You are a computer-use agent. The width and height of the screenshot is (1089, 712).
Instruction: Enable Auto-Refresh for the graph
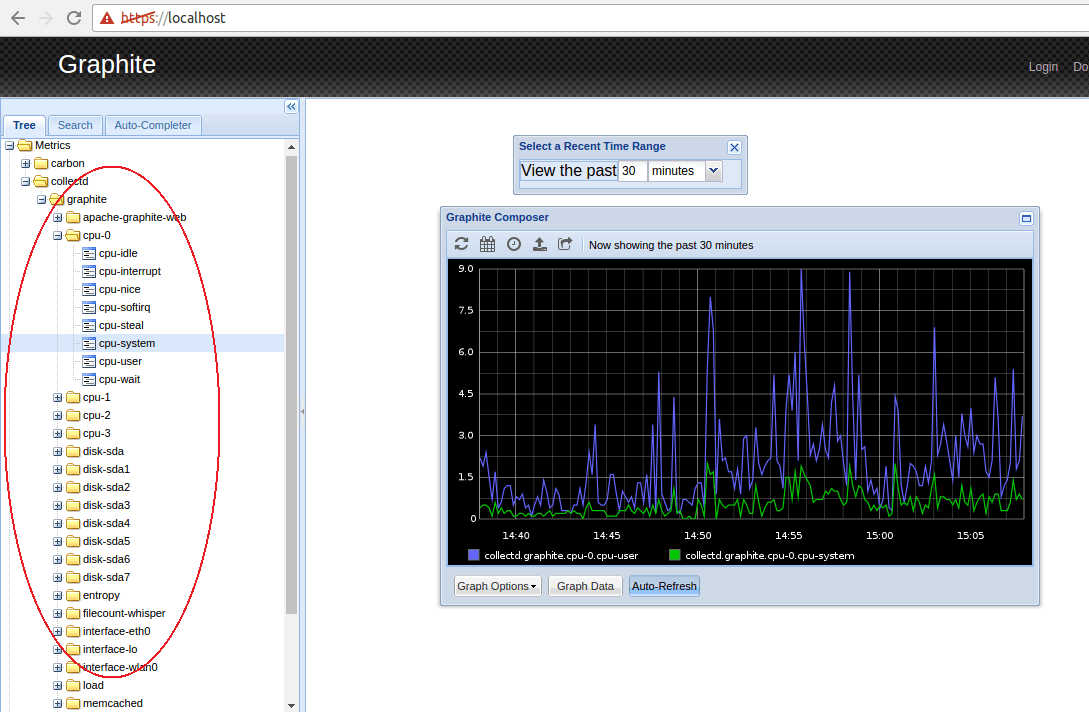pyautogui.click(x=663, y=586)
